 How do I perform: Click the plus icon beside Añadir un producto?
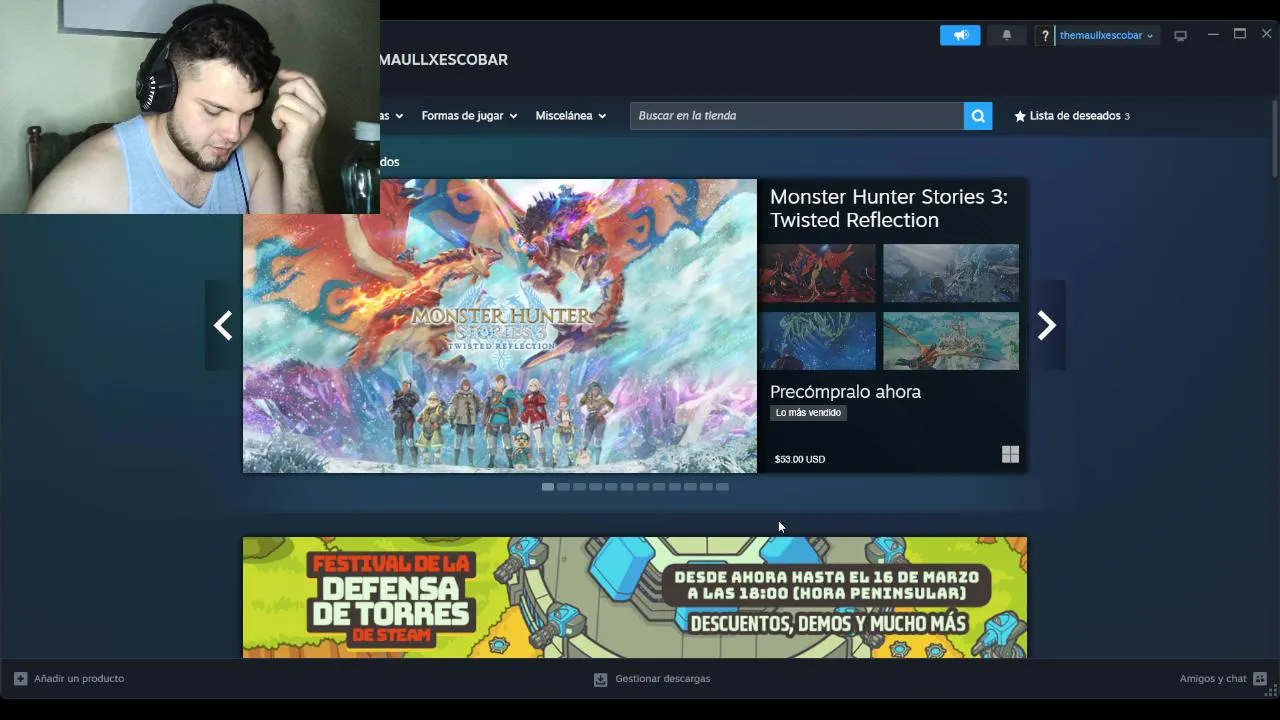(x=20, y=679)
